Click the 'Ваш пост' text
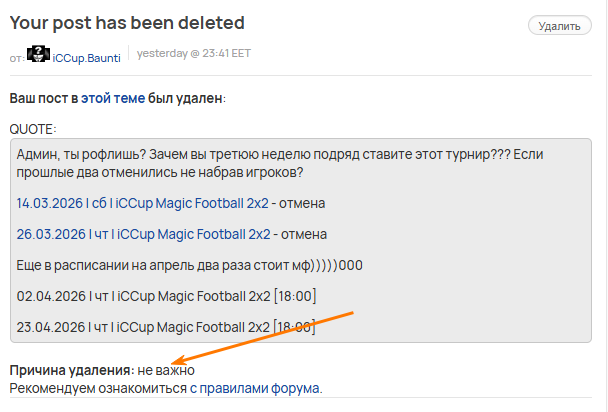 (x=42, y=99)
